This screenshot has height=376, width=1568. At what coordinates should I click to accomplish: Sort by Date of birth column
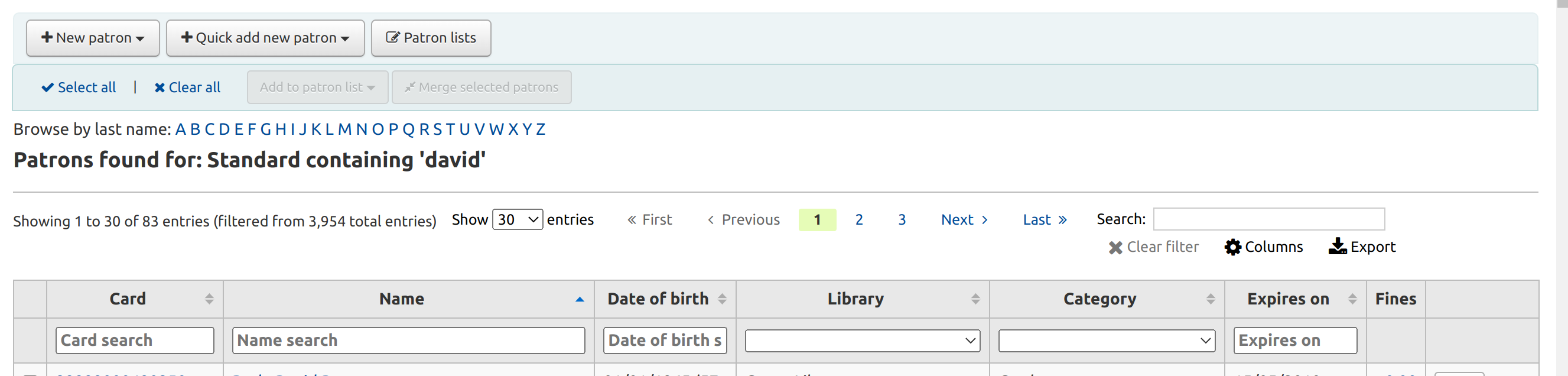pos(722,299)
